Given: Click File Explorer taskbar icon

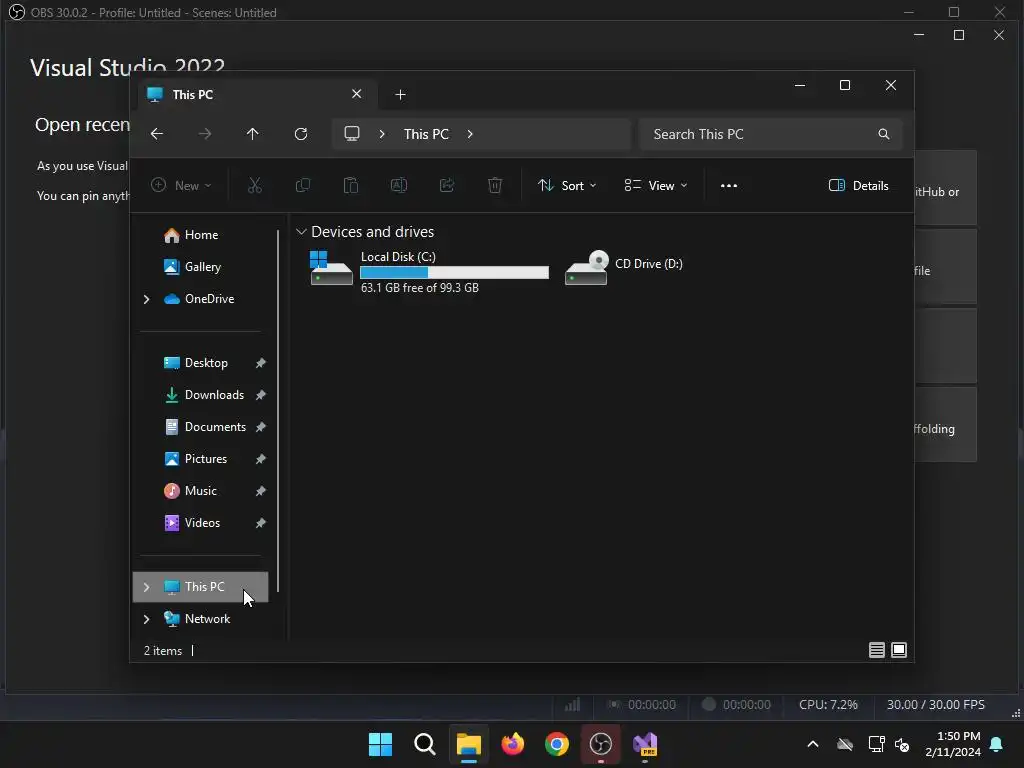Looking at the screenshot, I should [468, 744].
